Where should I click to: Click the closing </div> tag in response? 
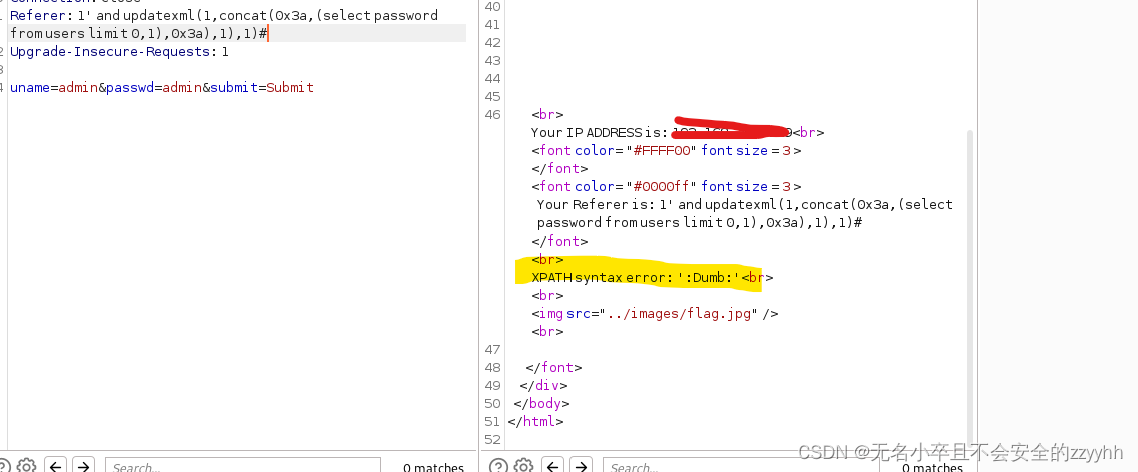544,385
